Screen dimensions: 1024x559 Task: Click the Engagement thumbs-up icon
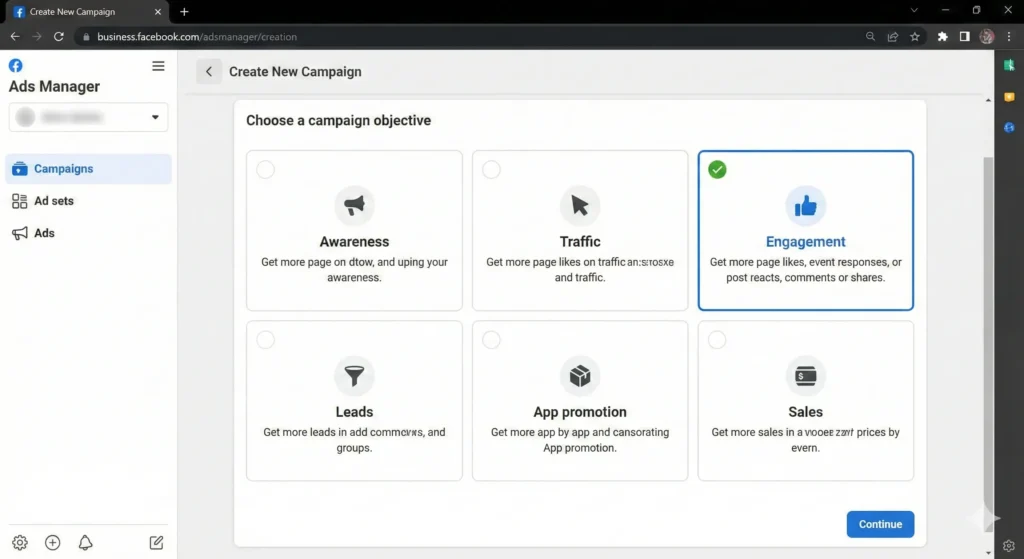(805, 206)
